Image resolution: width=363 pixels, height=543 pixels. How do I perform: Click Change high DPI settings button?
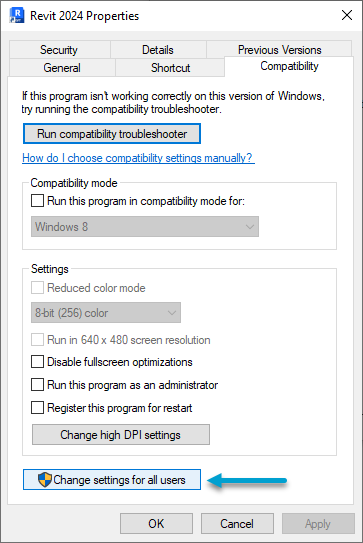point(121,435)
